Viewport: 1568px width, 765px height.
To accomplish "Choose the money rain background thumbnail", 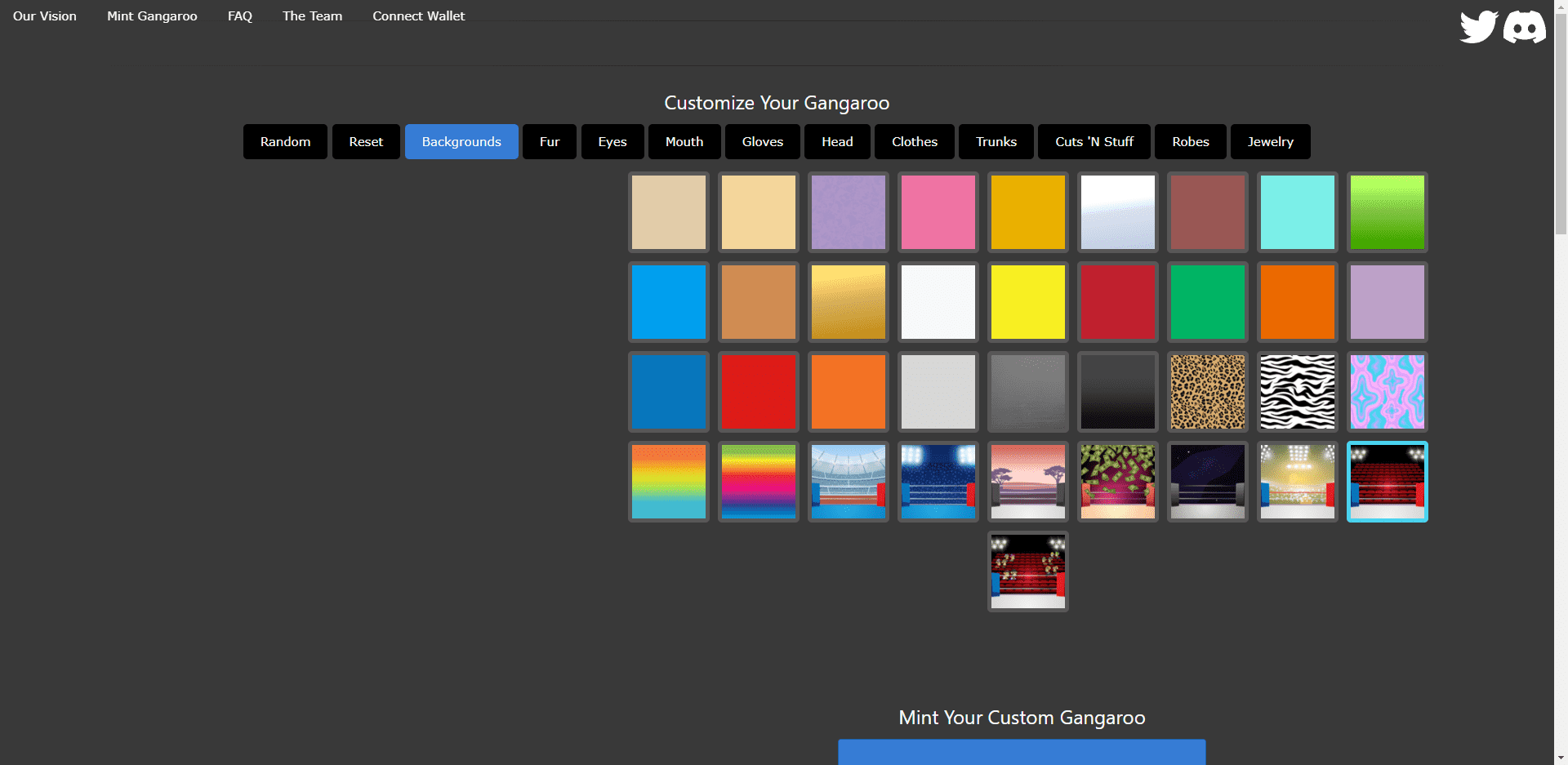I will 1117,482.
